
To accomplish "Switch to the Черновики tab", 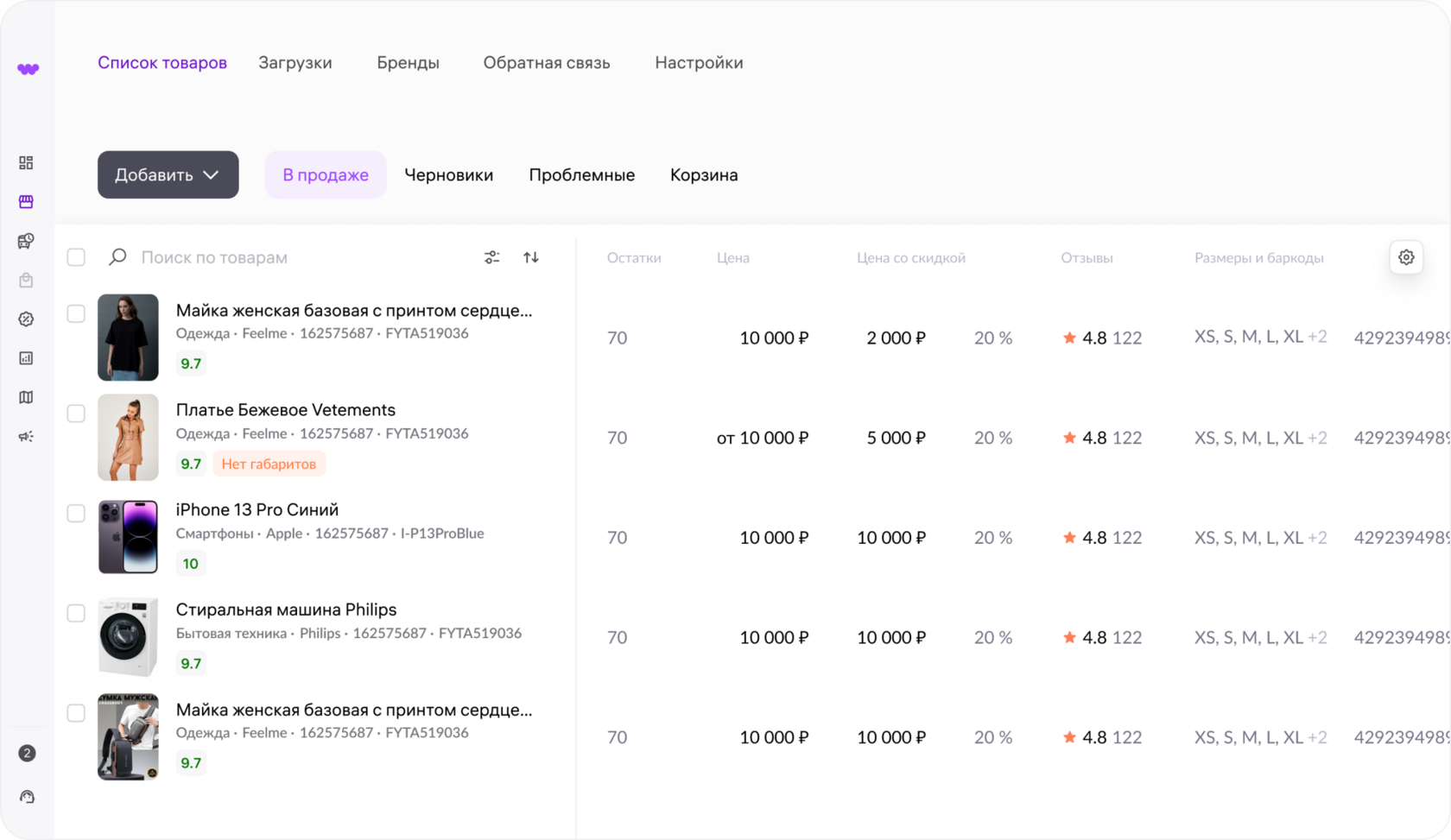I will 448,175.
